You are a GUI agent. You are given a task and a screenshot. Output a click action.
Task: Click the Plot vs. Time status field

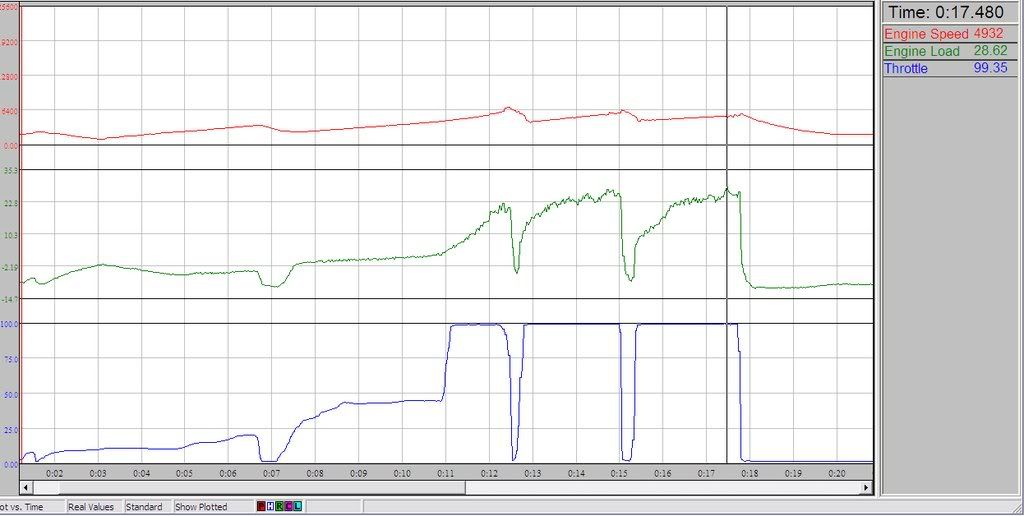pyautogui.click(x=31, y=507)
